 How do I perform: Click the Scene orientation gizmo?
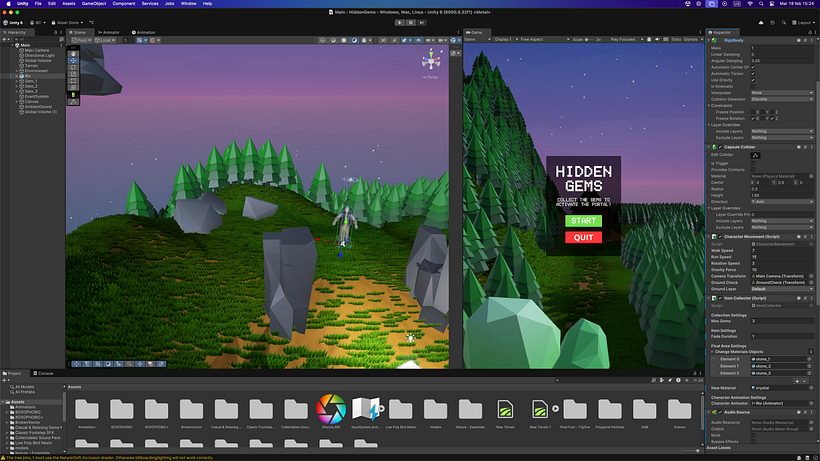coord(431,60)
